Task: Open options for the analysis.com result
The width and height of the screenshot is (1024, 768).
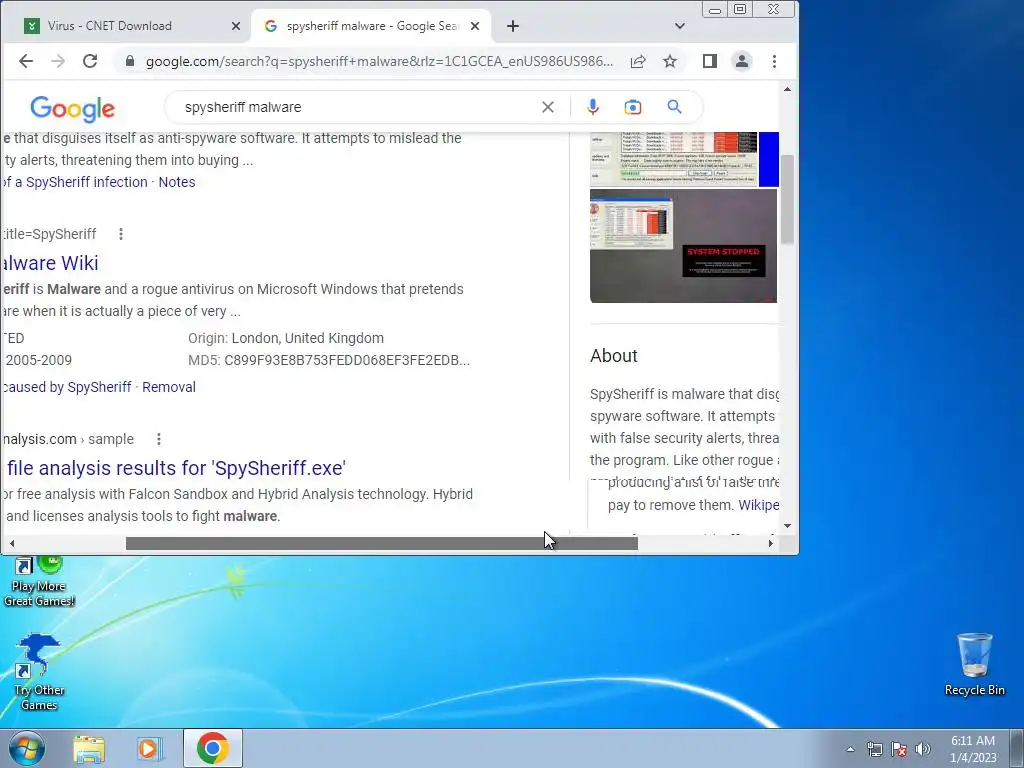Action: pos(159,439)
